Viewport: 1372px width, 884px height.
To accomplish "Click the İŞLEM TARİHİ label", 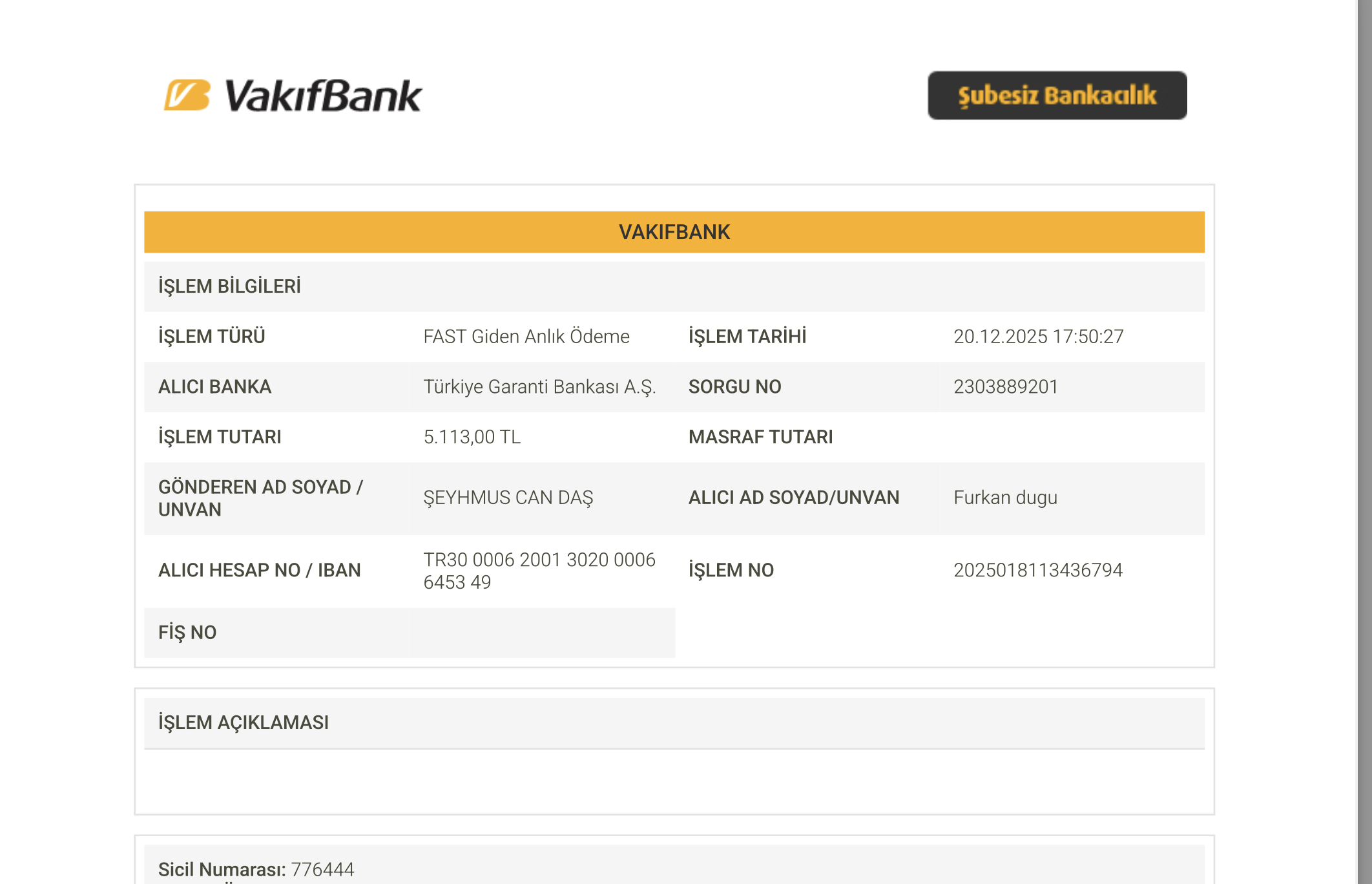I will coord(747,337).
